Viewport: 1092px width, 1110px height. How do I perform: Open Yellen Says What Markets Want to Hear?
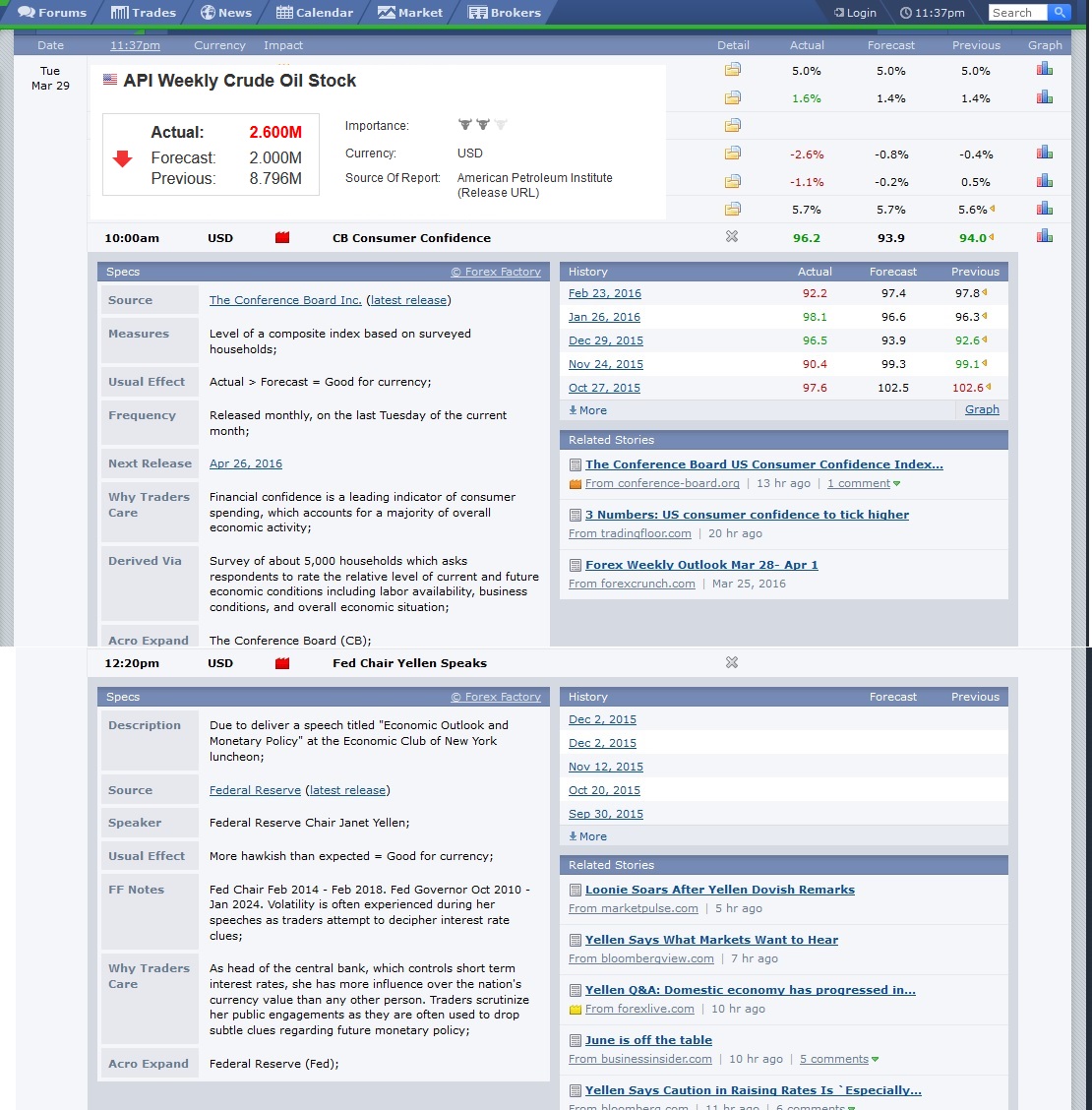(711, 940)
